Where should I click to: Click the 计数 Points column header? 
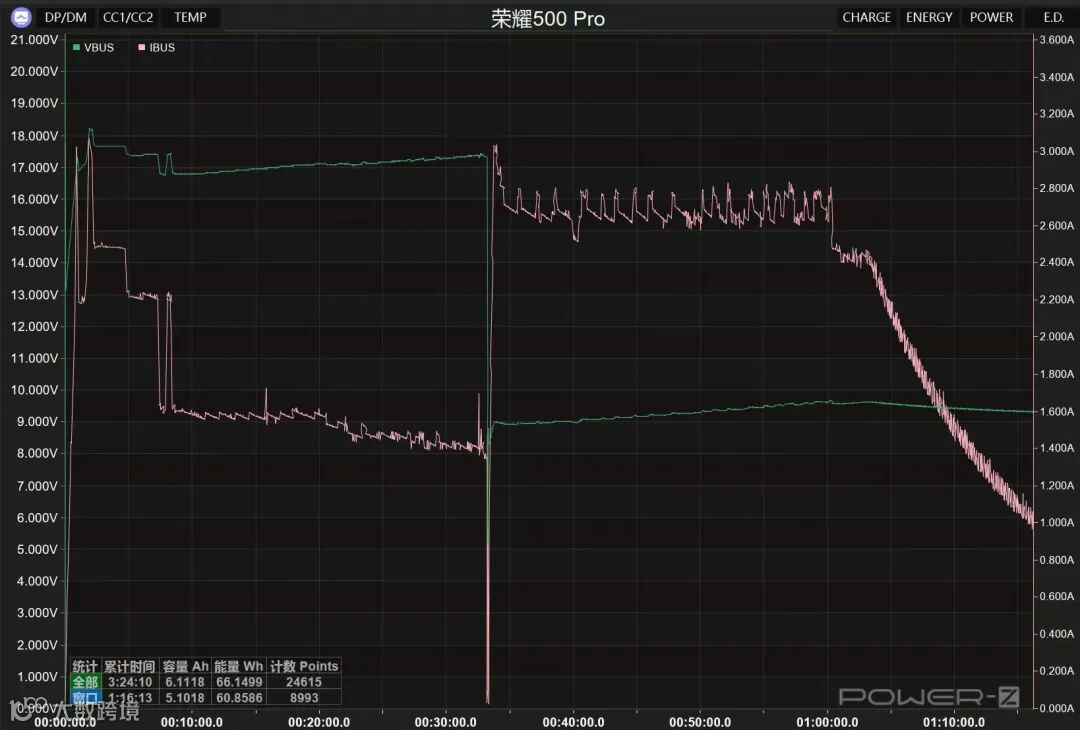304,666
